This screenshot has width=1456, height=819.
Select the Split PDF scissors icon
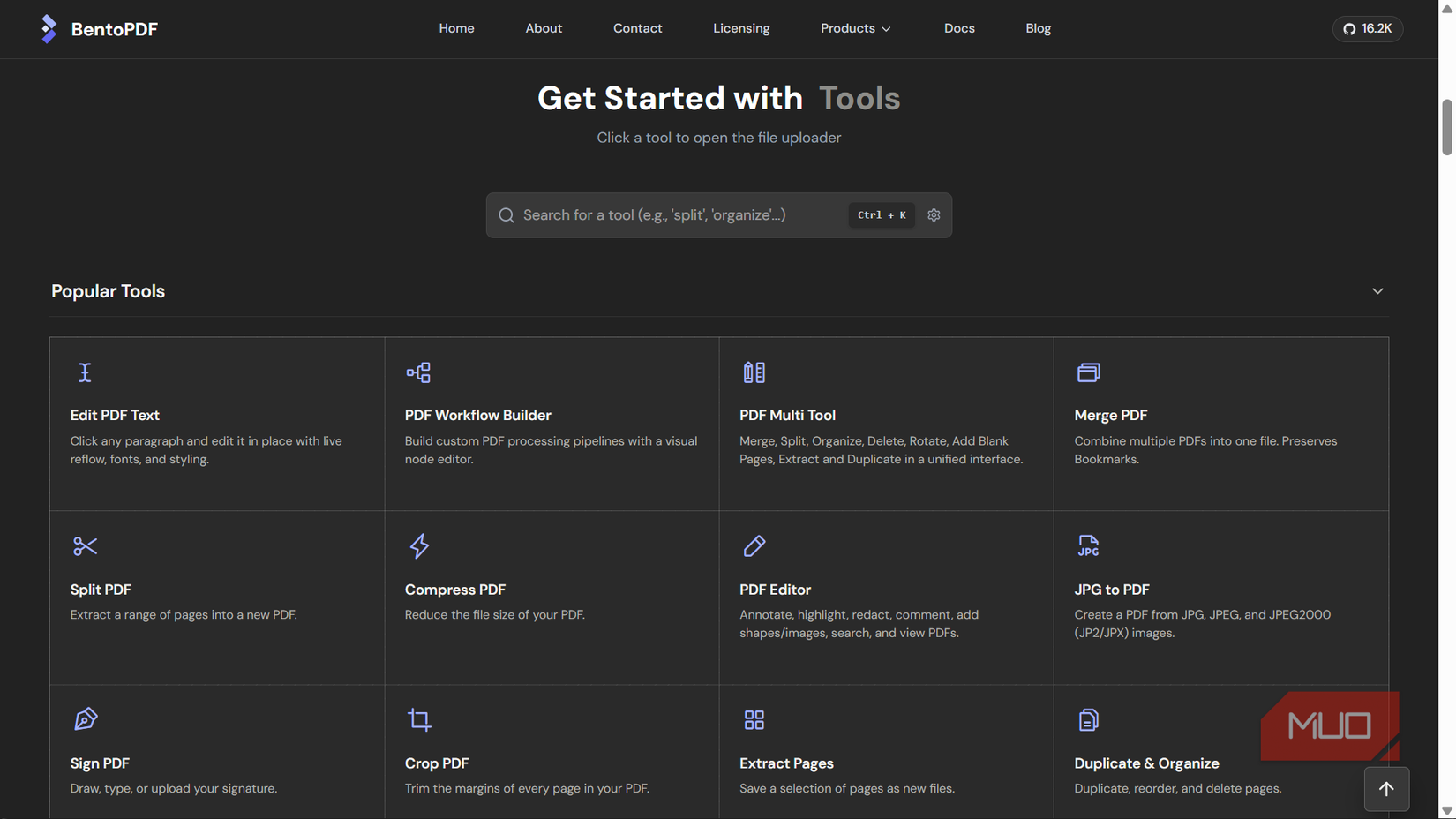pyautogui.click(x=85, y=546)
